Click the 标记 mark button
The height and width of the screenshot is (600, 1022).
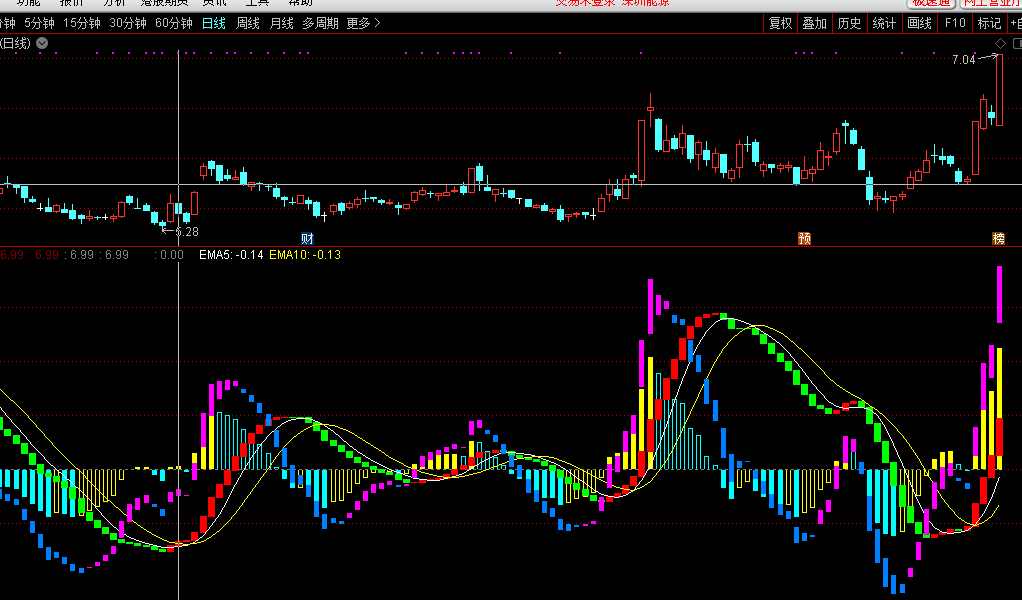989,23
